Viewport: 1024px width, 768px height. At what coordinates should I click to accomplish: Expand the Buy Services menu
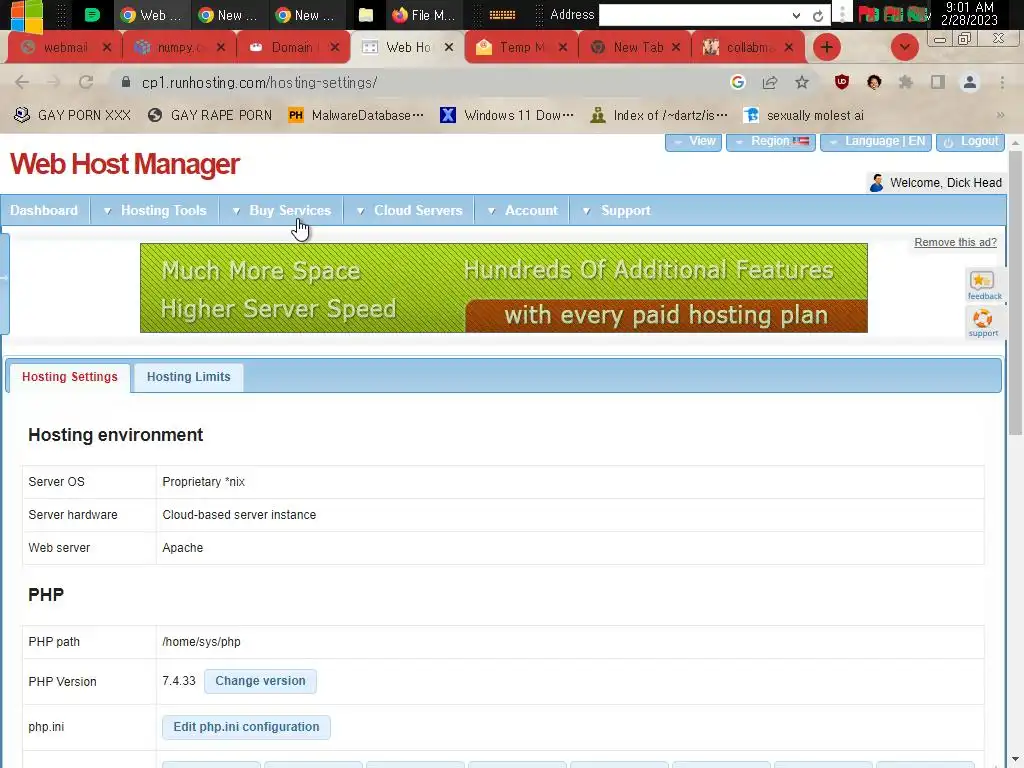[282, 210]
